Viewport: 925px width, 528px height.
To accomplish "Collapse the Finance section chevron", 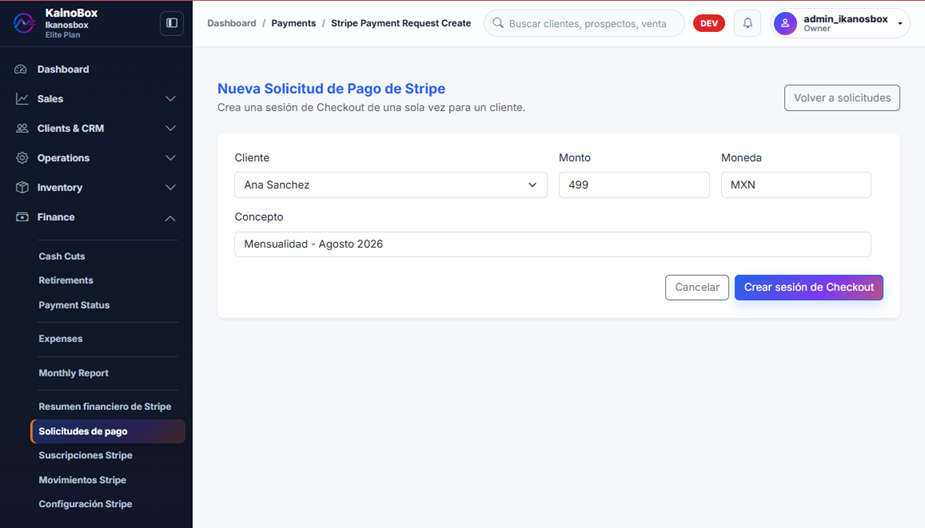I will coord(170,218).
